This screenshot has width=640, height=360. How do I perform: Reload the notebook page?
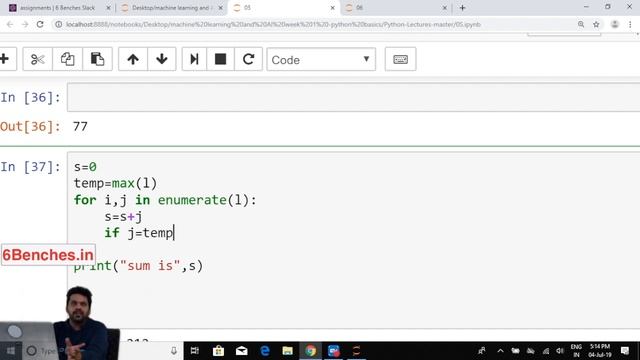click(40, 24)
